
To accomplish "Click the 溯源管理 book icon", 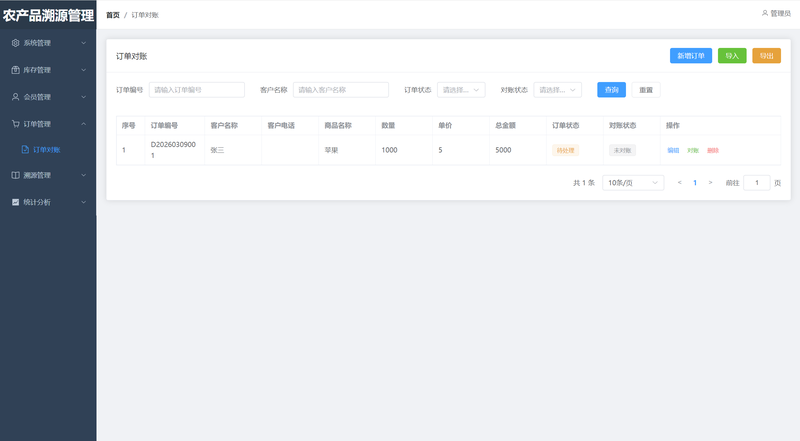I will 15,175.
